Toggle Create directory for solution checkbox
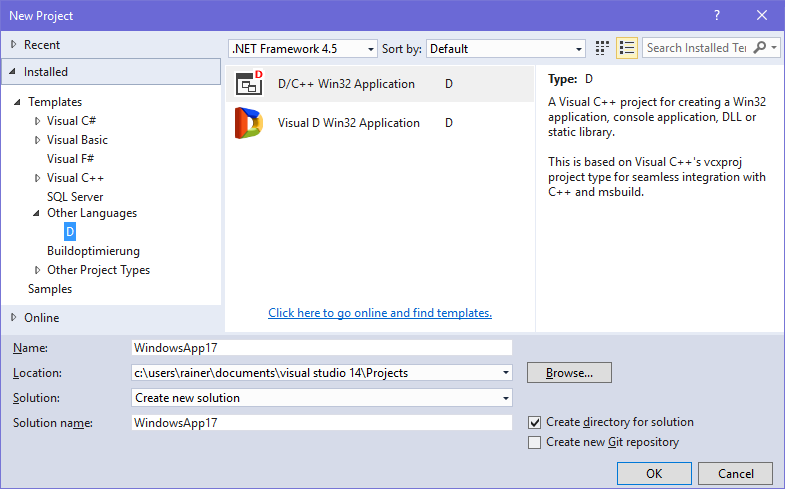 pos(534,422)
